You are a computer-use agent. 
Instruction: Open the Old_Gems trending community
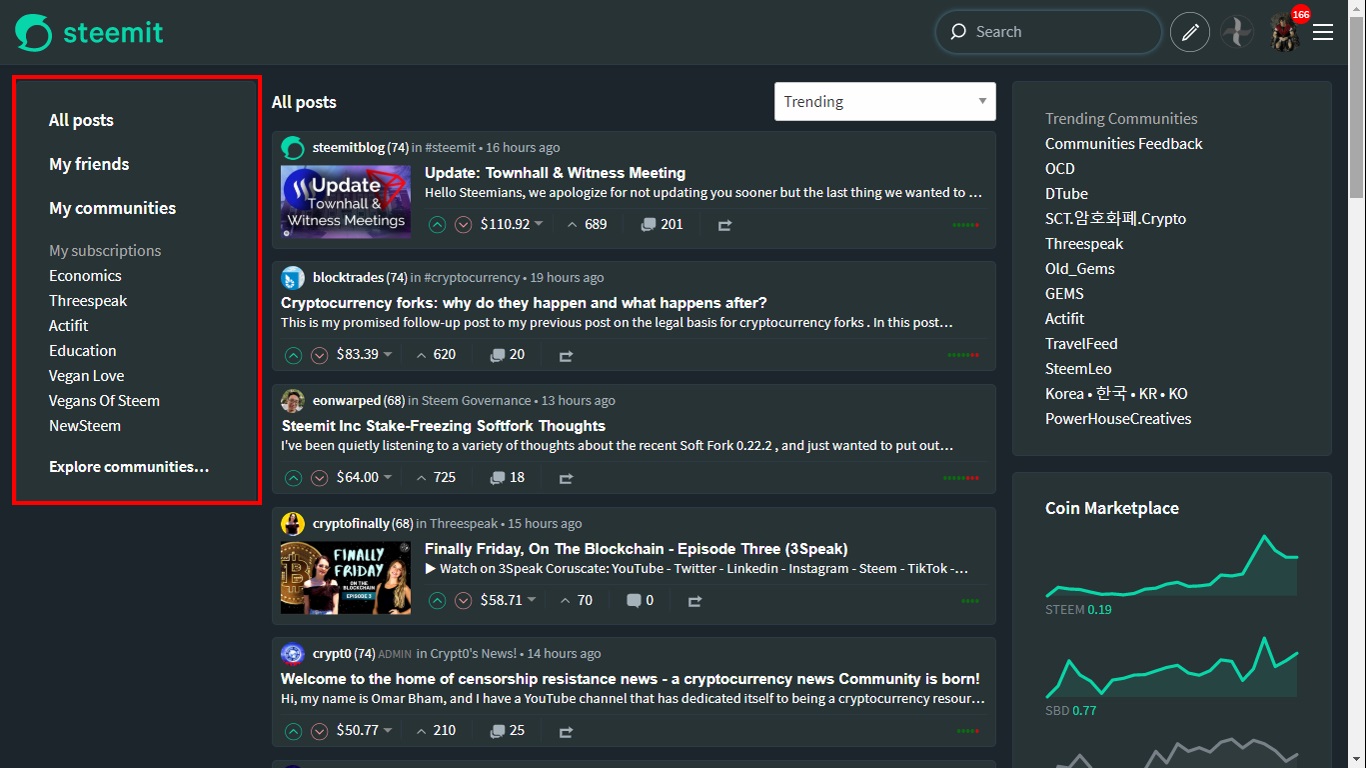1080,269
